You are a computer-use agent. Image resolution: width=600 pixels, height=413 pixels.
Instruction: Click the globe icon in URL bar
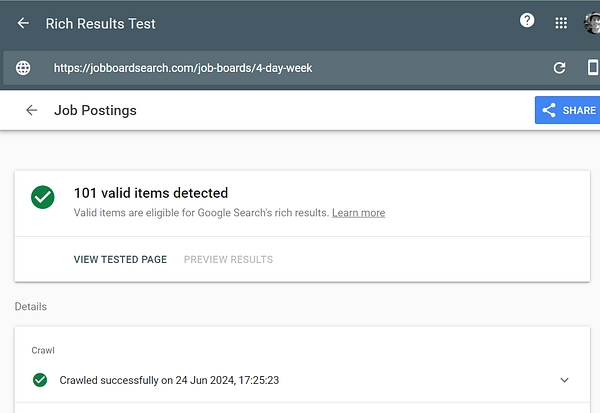[x=23, y=68]
